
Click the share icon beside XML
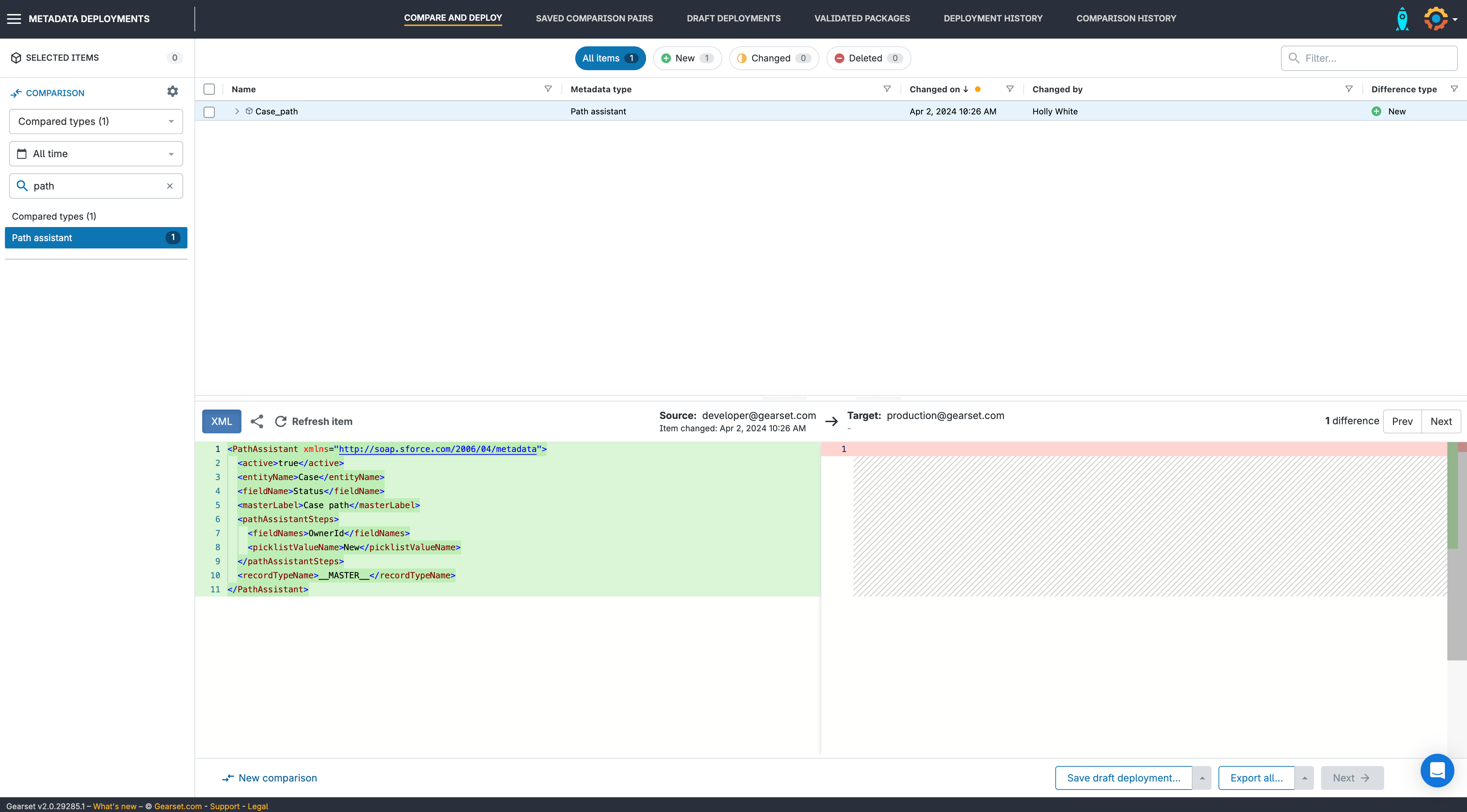click(257, 421)
